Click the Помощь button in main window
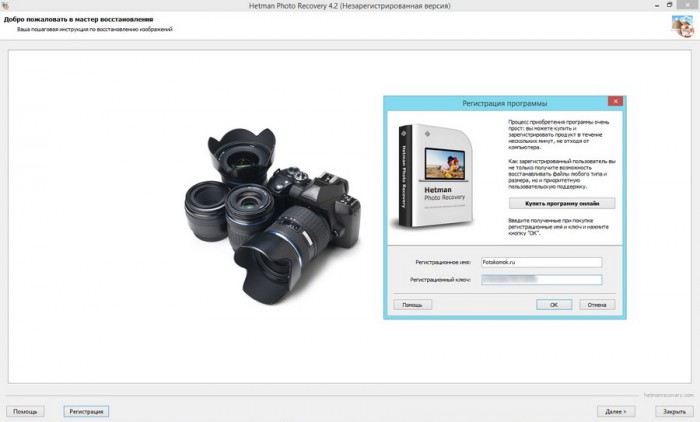 [25, 411]
